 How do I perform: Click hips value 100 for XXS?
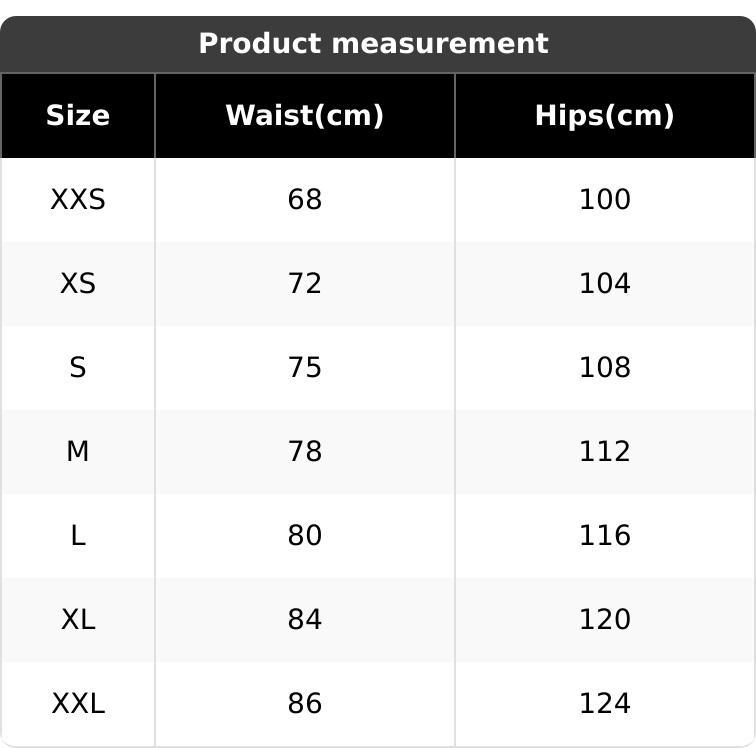[x=605, y=200]
